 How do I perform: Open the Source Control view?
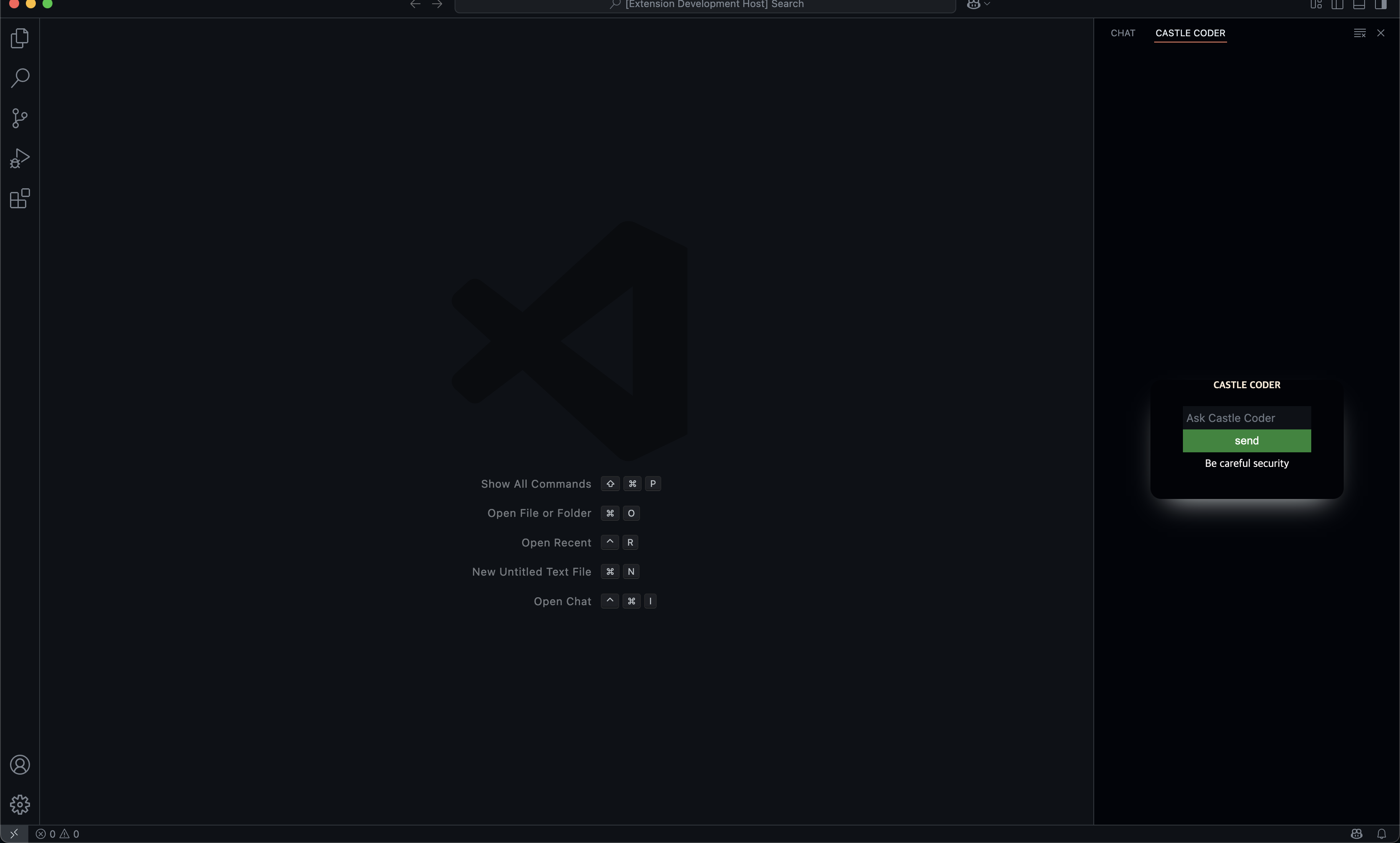click(20, 118)
